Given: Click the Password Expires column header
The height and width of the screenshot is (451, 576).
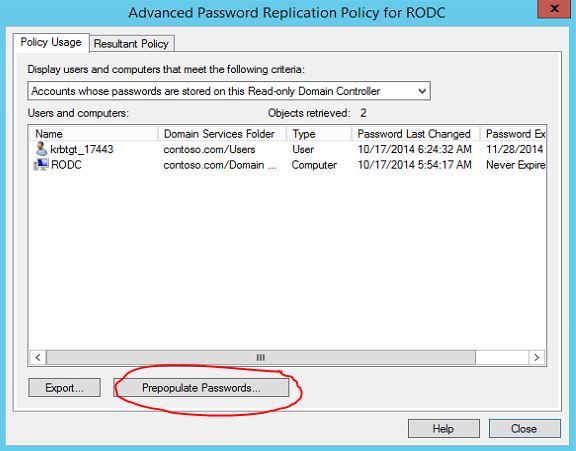Looking at the screenshot, I should (x=513, y=134).
